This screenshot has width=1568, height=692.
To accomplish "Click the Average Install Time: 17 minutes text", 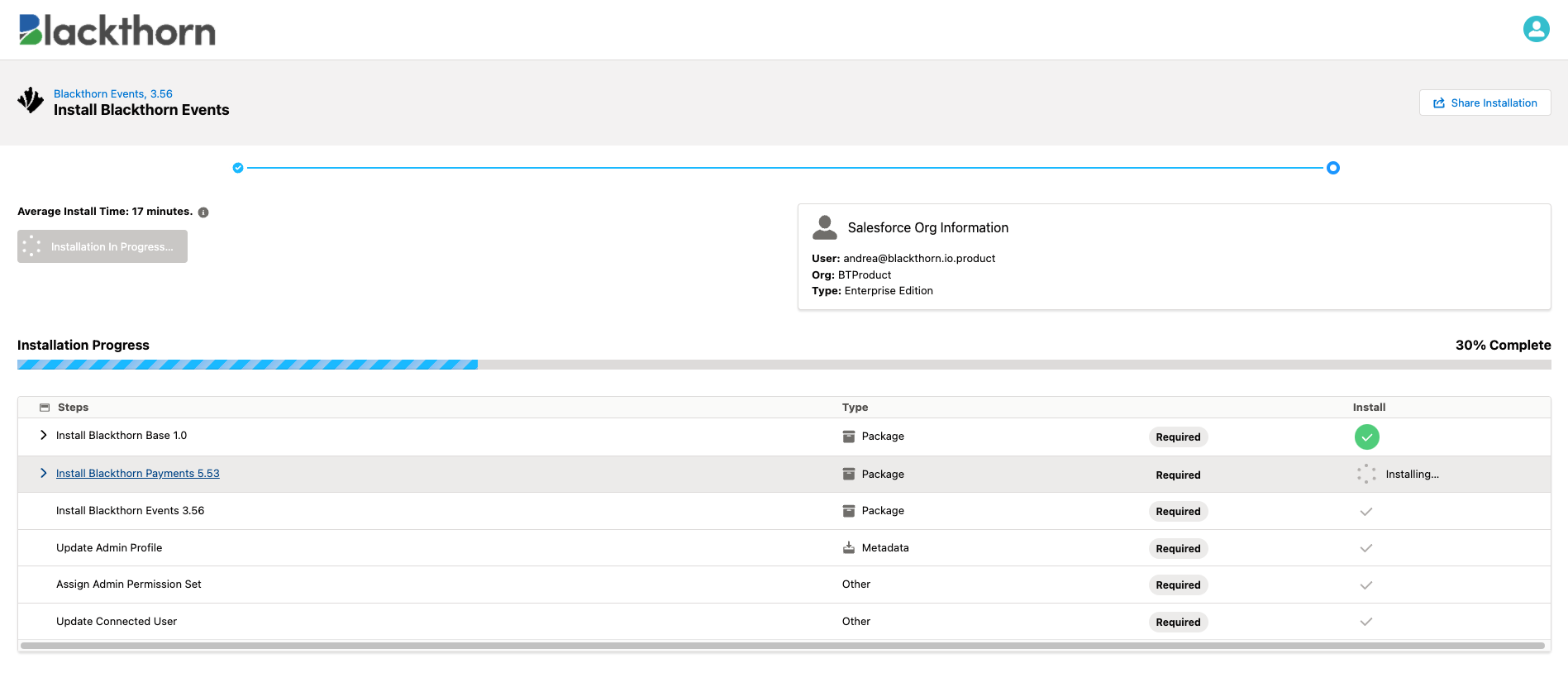I will click(x=105, y=212).
